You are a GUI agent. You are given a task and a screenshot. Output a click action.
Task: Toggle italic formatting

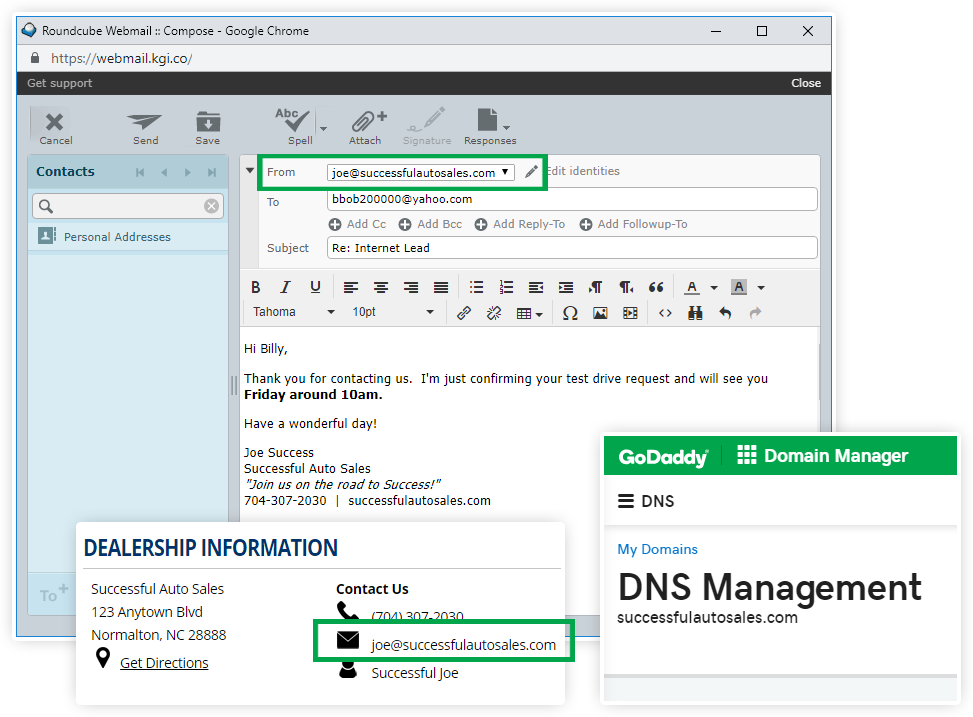[285, 287]
